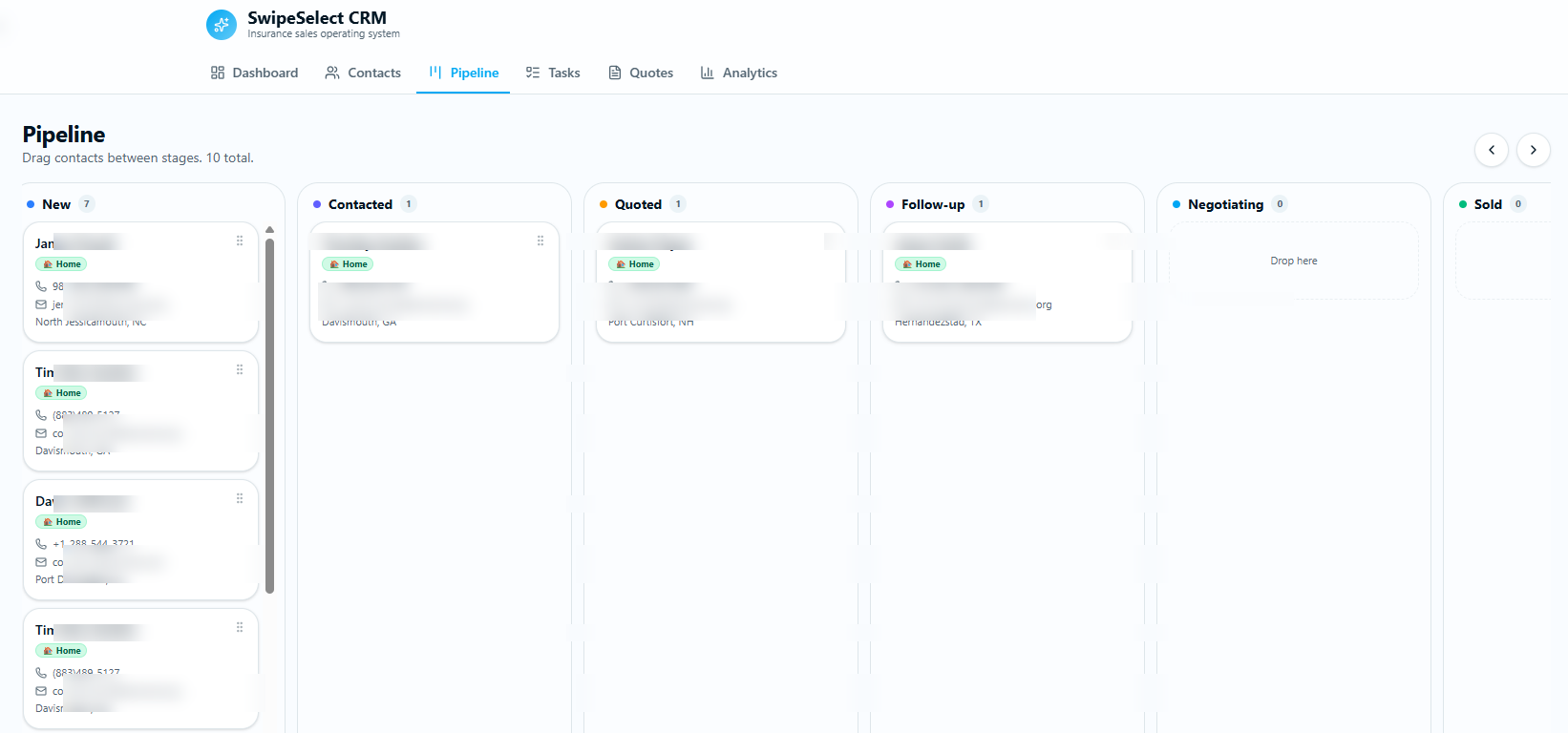Click the Pipeline page heading
Viewport: 1568px width, 733px height.
click(64, 135)
